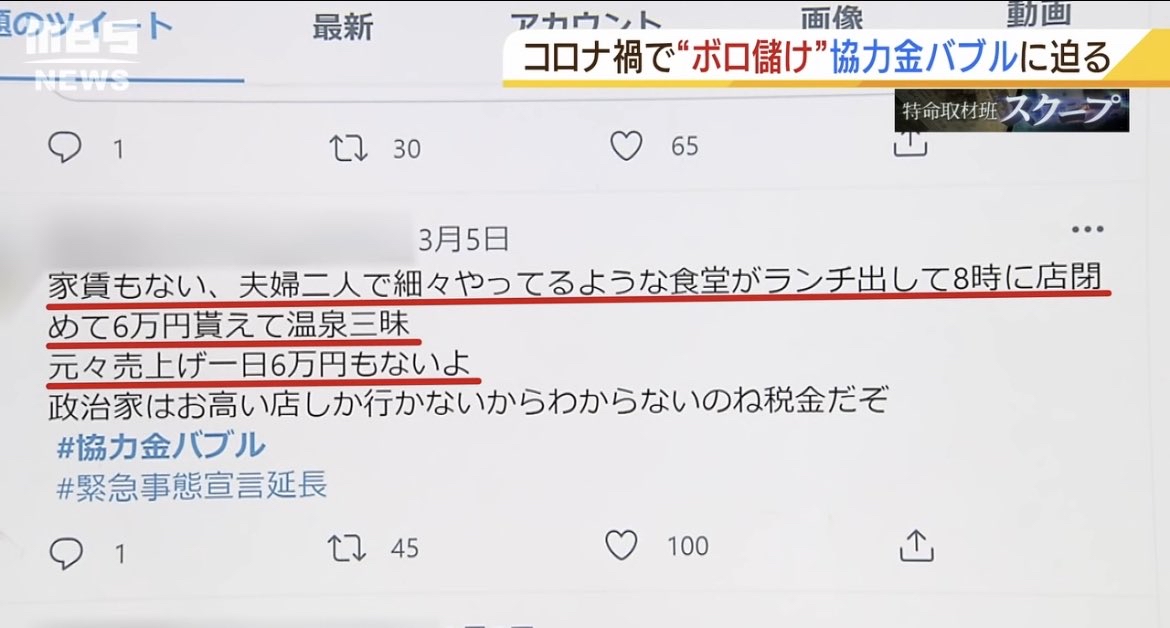The image size is (1170, 628).
Task: Open the #協力金バブル hashtag
Action: [160, 446]
